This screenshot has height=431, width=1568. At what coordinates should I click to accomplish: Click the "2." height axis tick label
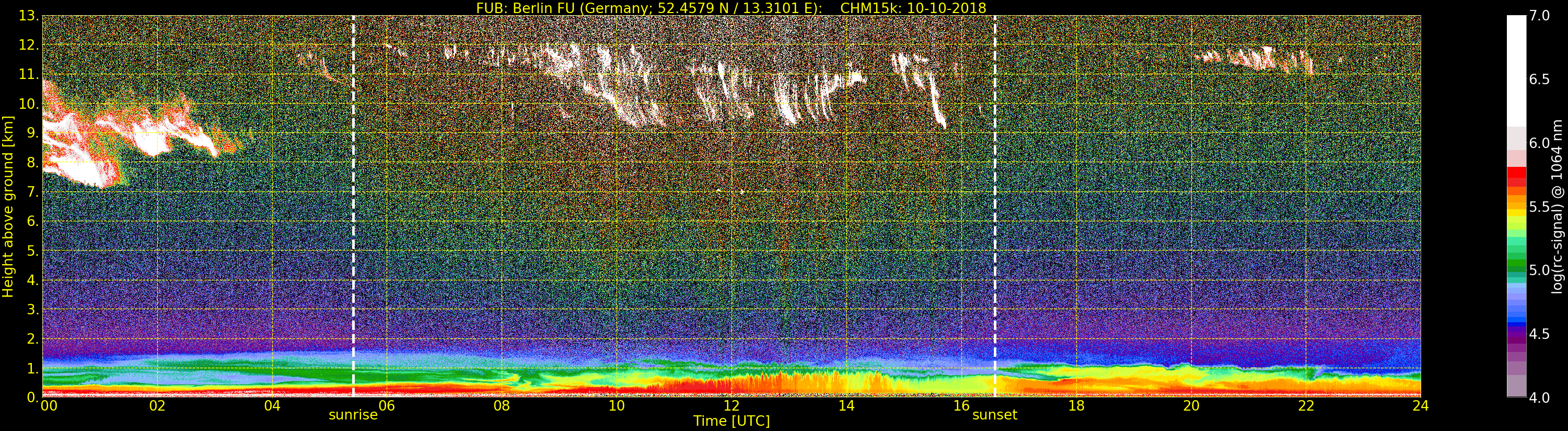pyautogui.click(x=32, y=339)
